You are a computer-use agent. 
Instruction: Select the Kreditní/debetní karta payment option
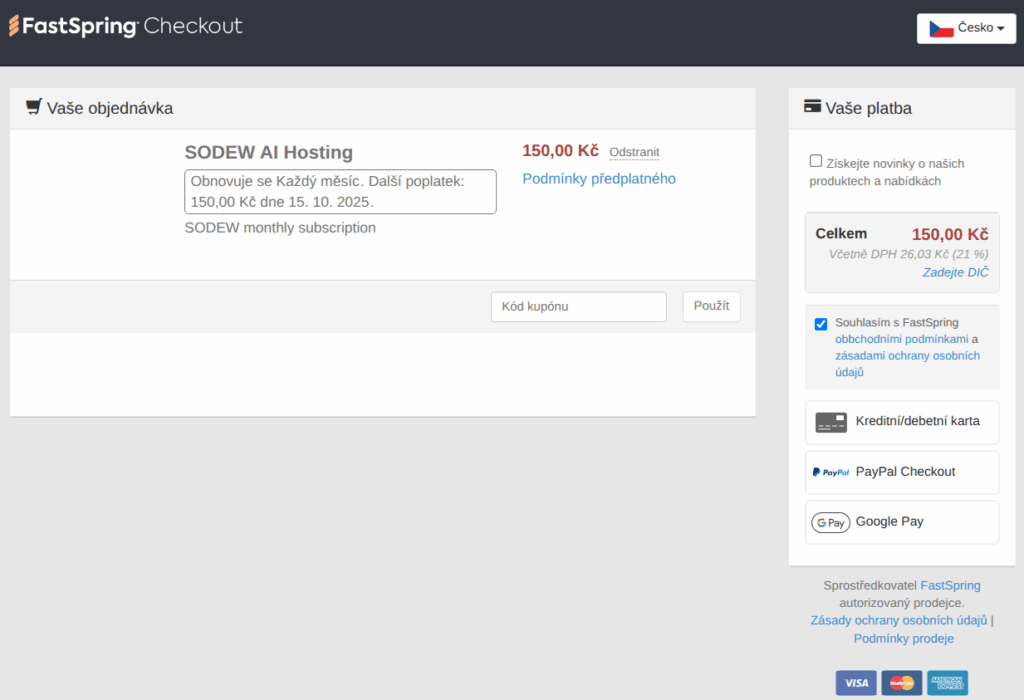pos(901,422)
